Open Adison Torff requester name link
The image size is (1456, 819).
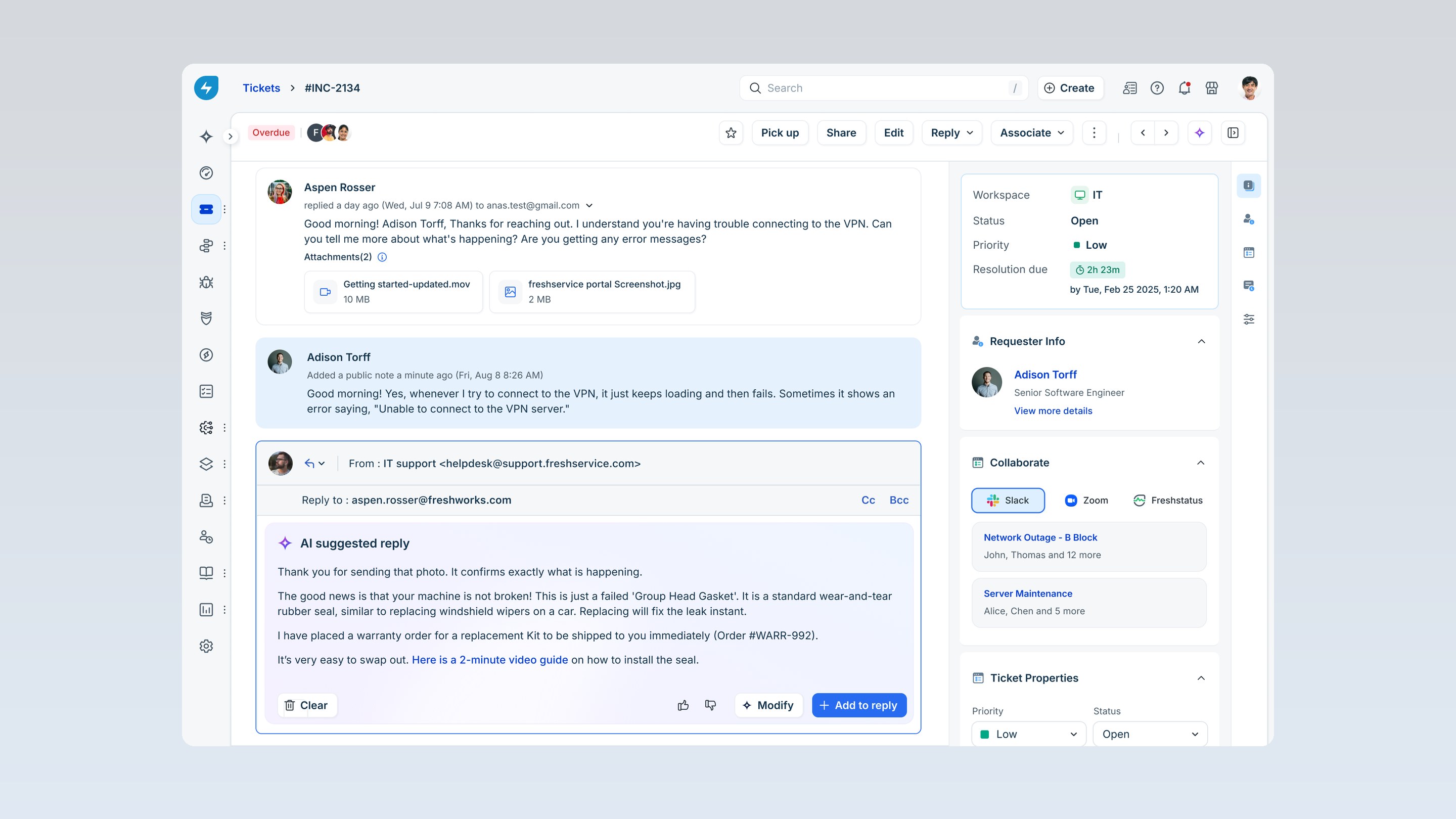tap(1045, 375)
